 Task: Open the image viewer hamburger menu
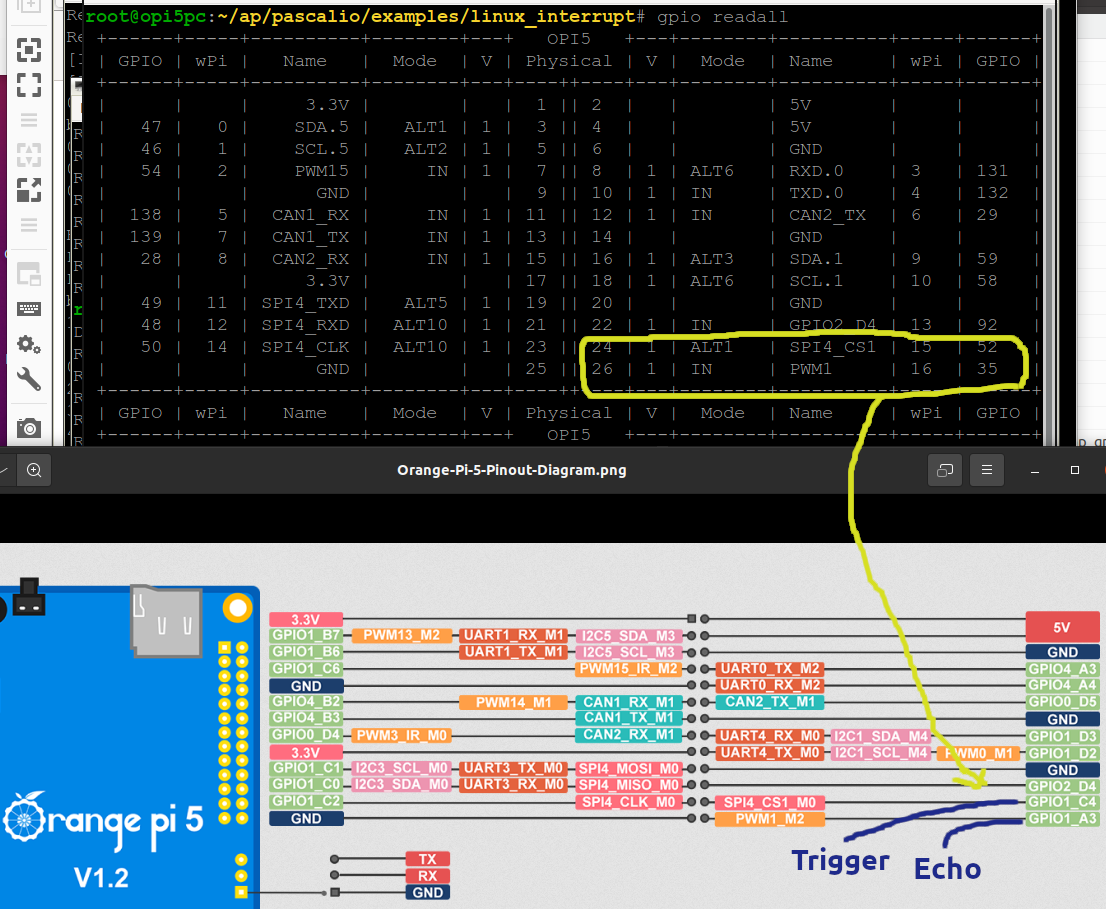point(987,470)
